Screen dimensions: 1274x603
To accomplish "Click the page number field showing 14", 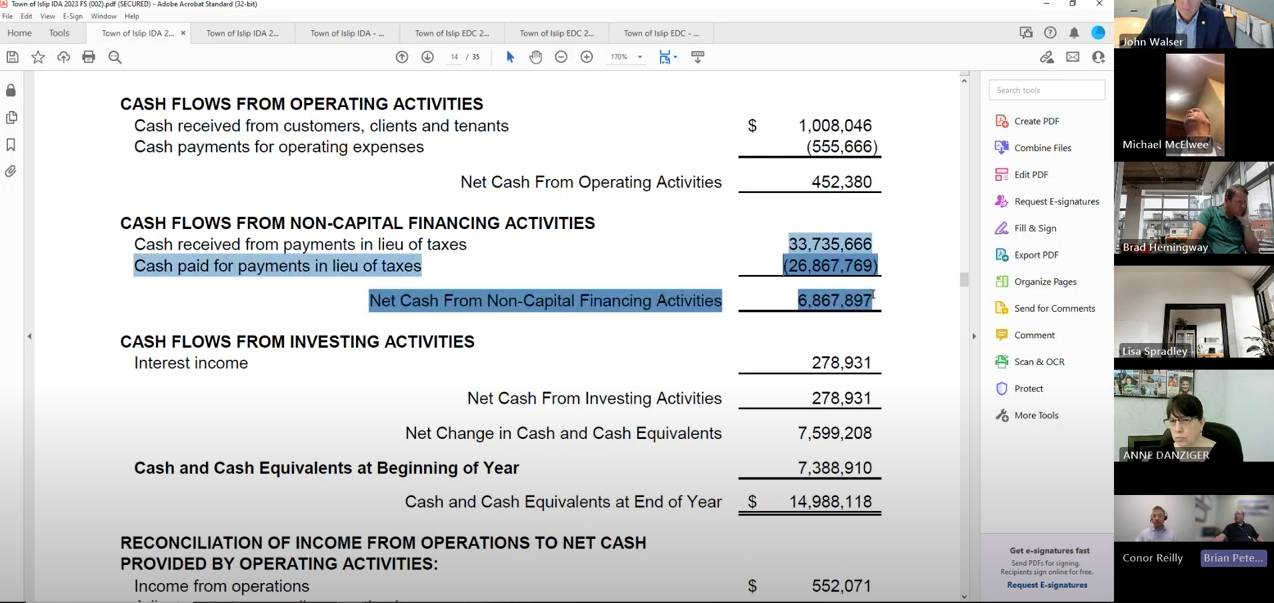I will click(x=455, y=57).
